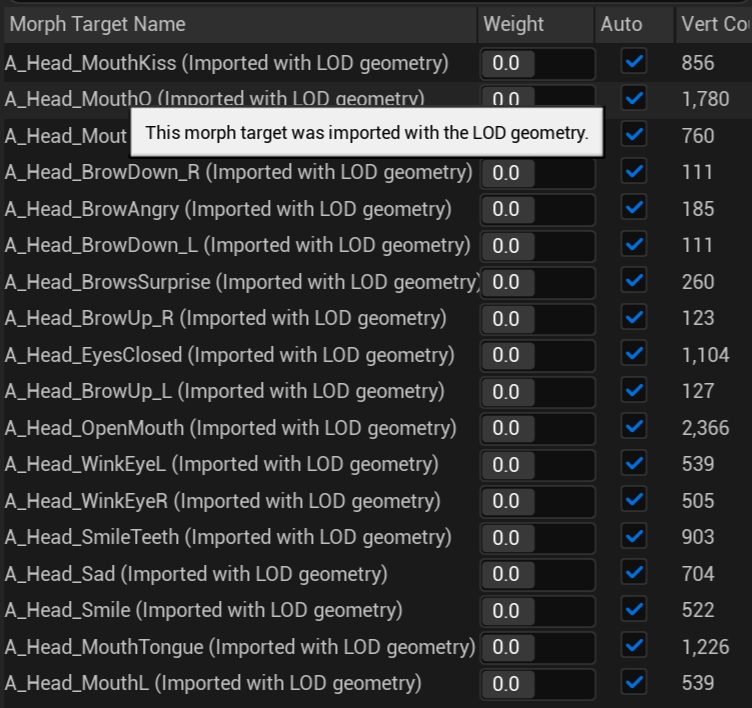Uncheck Auto for A_Head_Smile
Viewport: 752px width, 708px height.
coord(634,610)
